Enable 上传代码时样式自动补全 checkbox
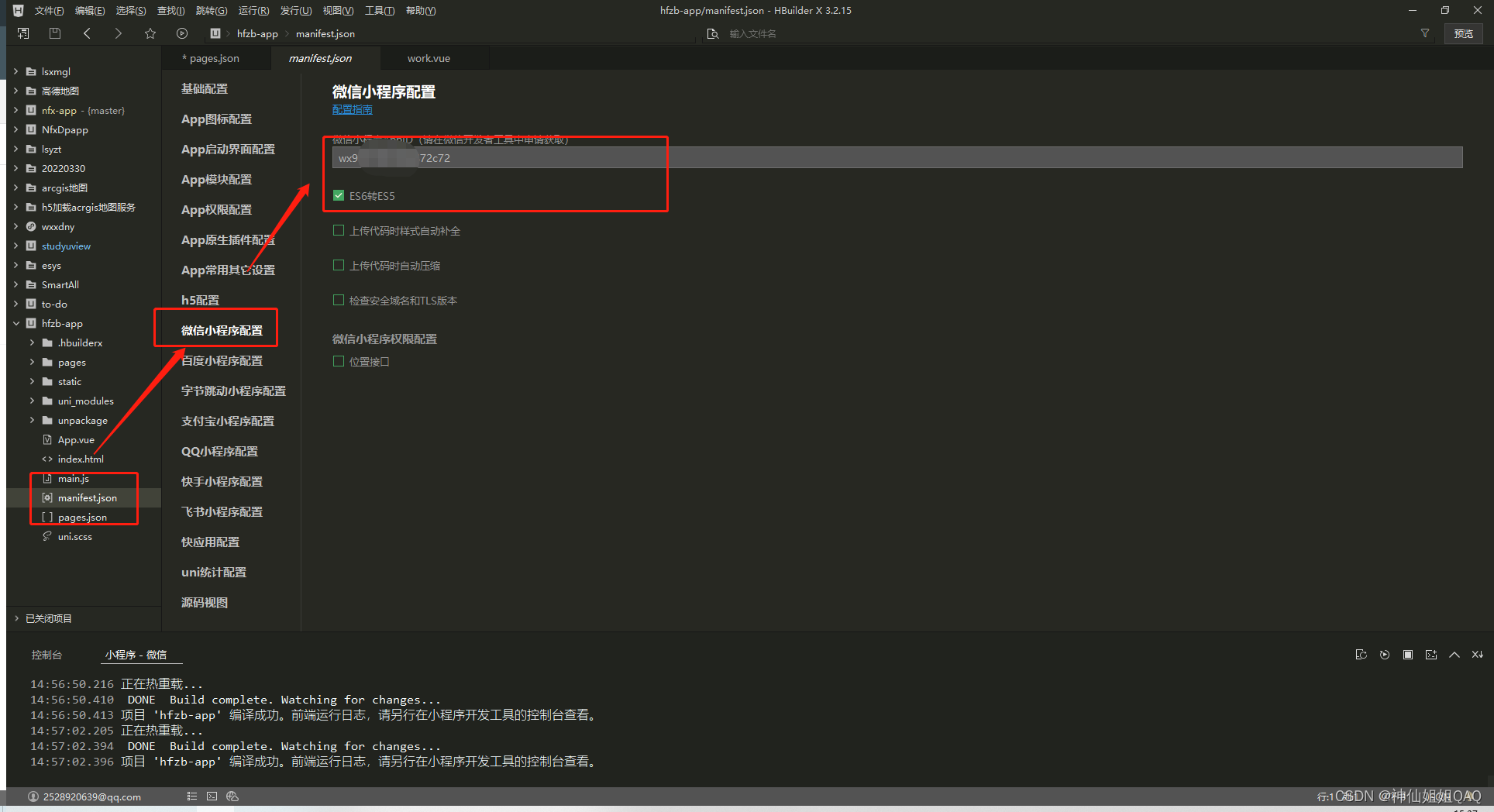 pyautogui.click(x=339, y=230)
